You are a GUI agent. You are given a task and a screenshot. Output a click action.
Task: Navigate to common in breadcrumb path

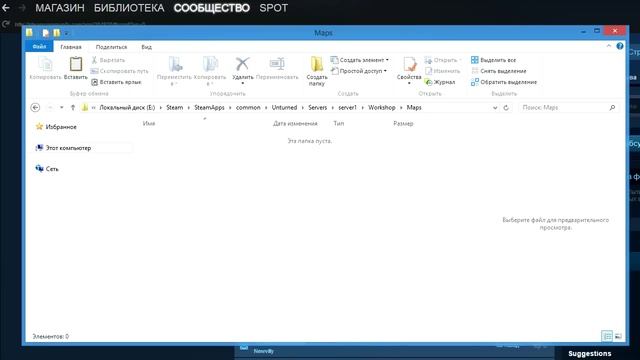click(248, 107)
